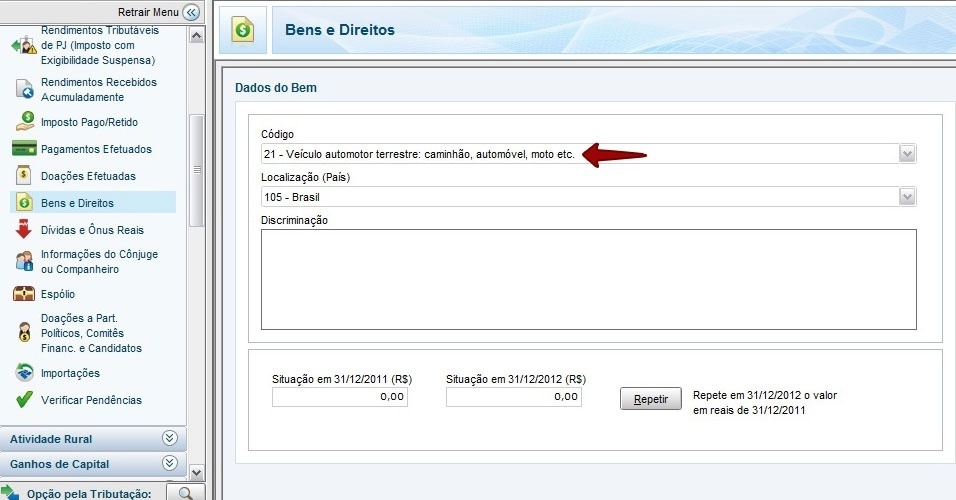This screenshot has width=956, height=500.
Task: Click the magnifier button beside Opção pela Tributação
Action: pos(185,493)
